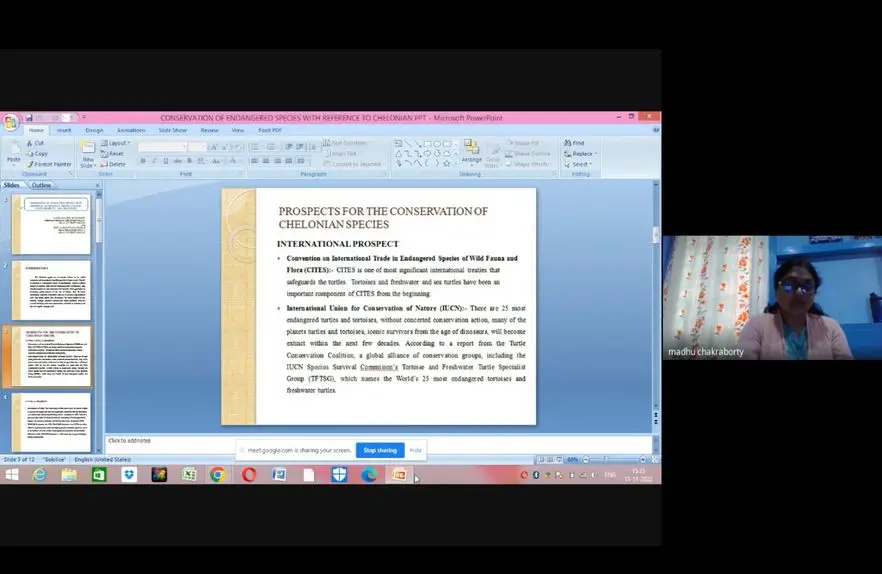
Task: Toggle Italic formatting in Font group
Action: (153, 161)
